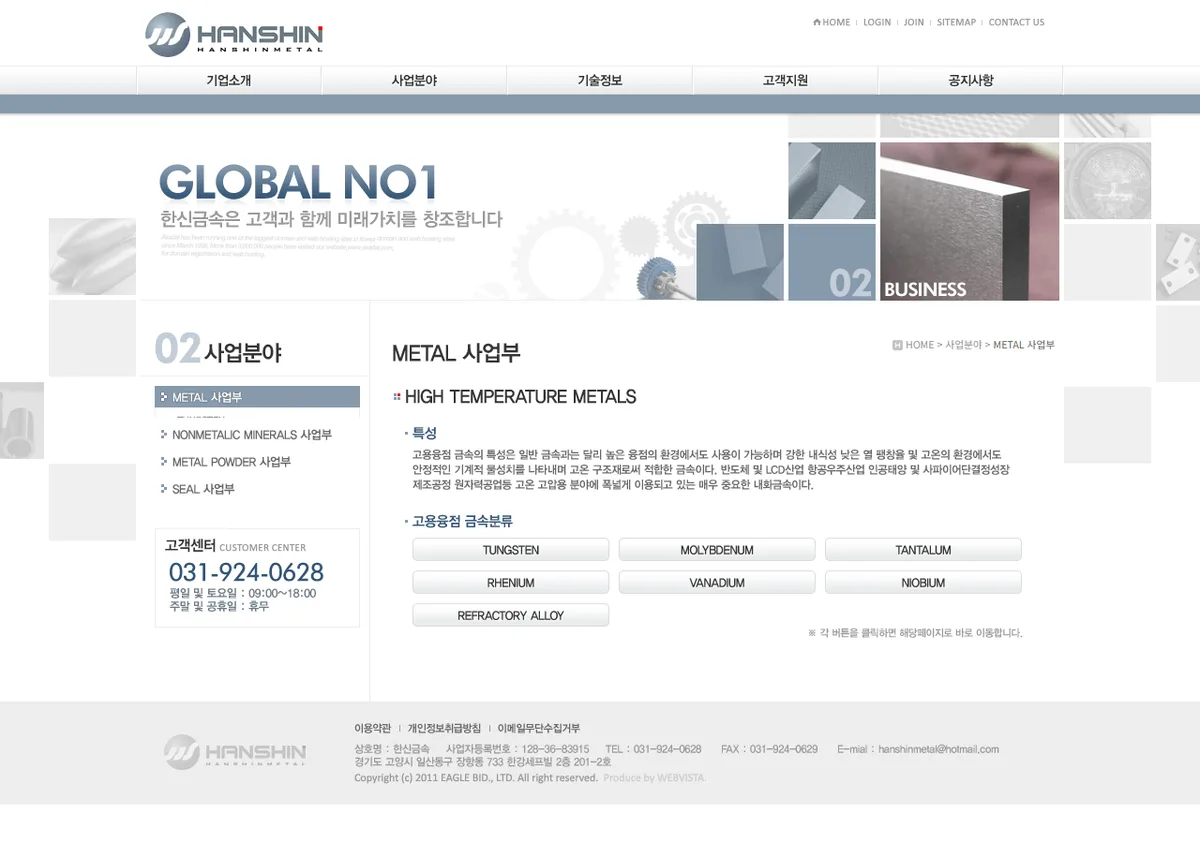Viewport: 1200px width, 843px height.
Task: Click the VANADIUM button
Action: point(717,583)
